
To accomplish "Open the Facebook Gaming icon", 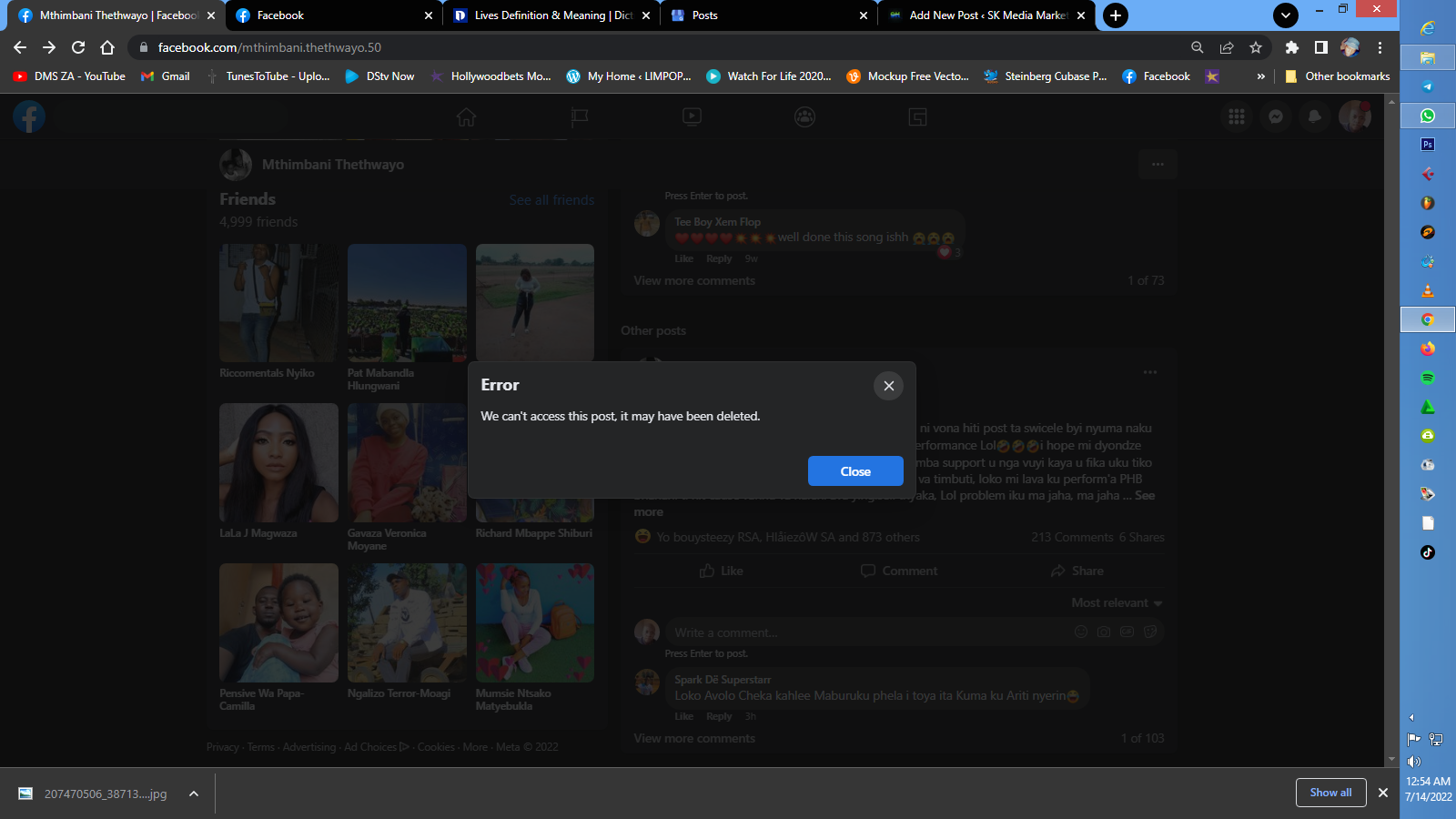I will pos(917,116).
